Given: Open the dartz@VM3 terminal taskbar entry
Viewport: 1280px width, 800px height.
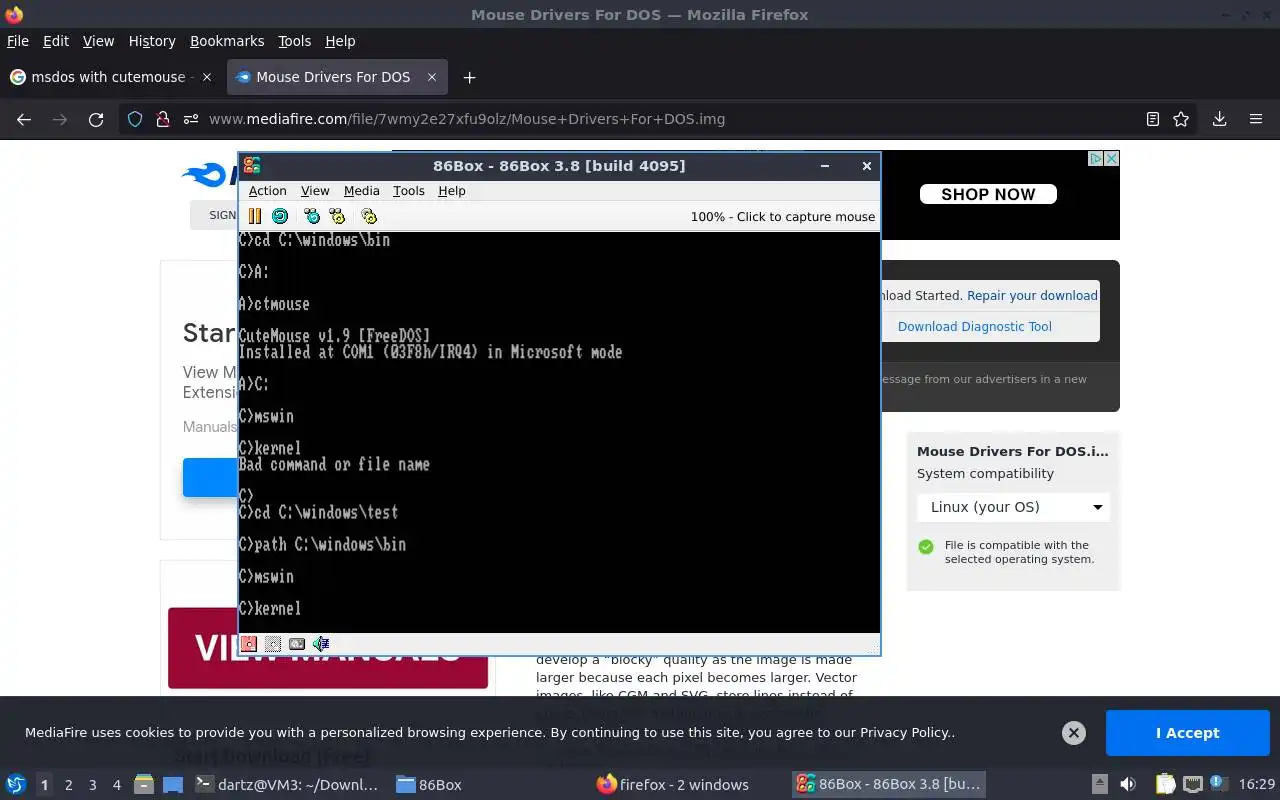Looking at the screenshot, I should click(x=287, y=785).
